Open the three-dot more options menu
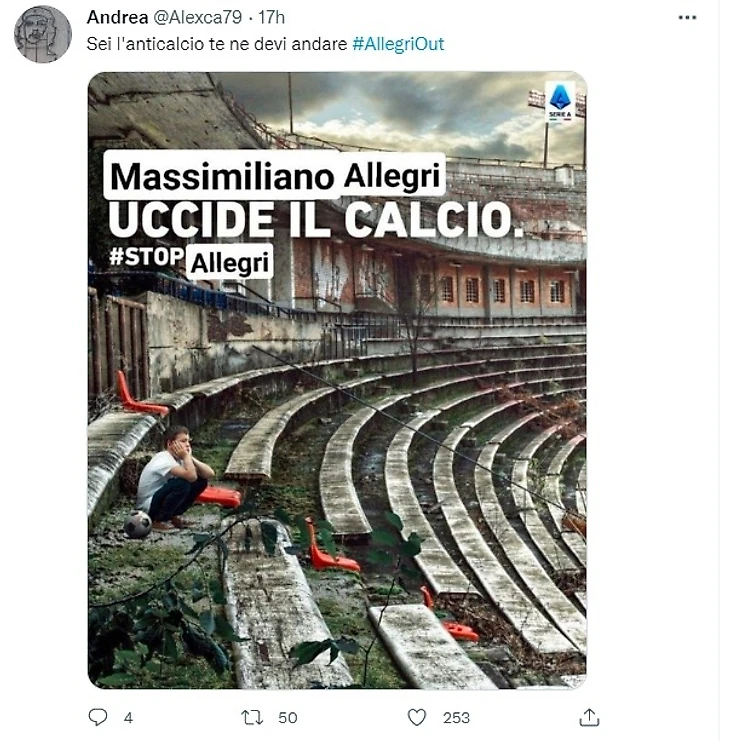 [687, 17]
